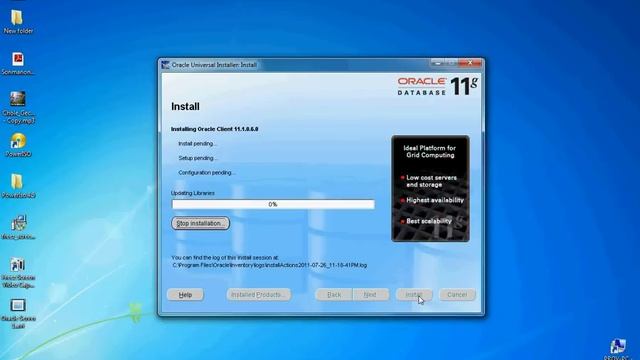
Task: Click the Oracle Database 11g logo
Action: [438, 86]
